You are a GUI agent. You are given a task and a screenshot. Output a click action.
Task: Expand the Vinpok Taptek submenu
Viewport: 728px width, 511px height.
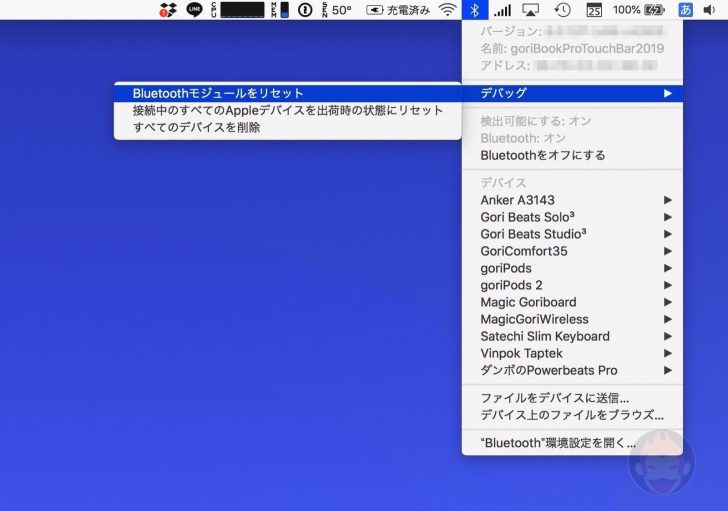point(572,353)
